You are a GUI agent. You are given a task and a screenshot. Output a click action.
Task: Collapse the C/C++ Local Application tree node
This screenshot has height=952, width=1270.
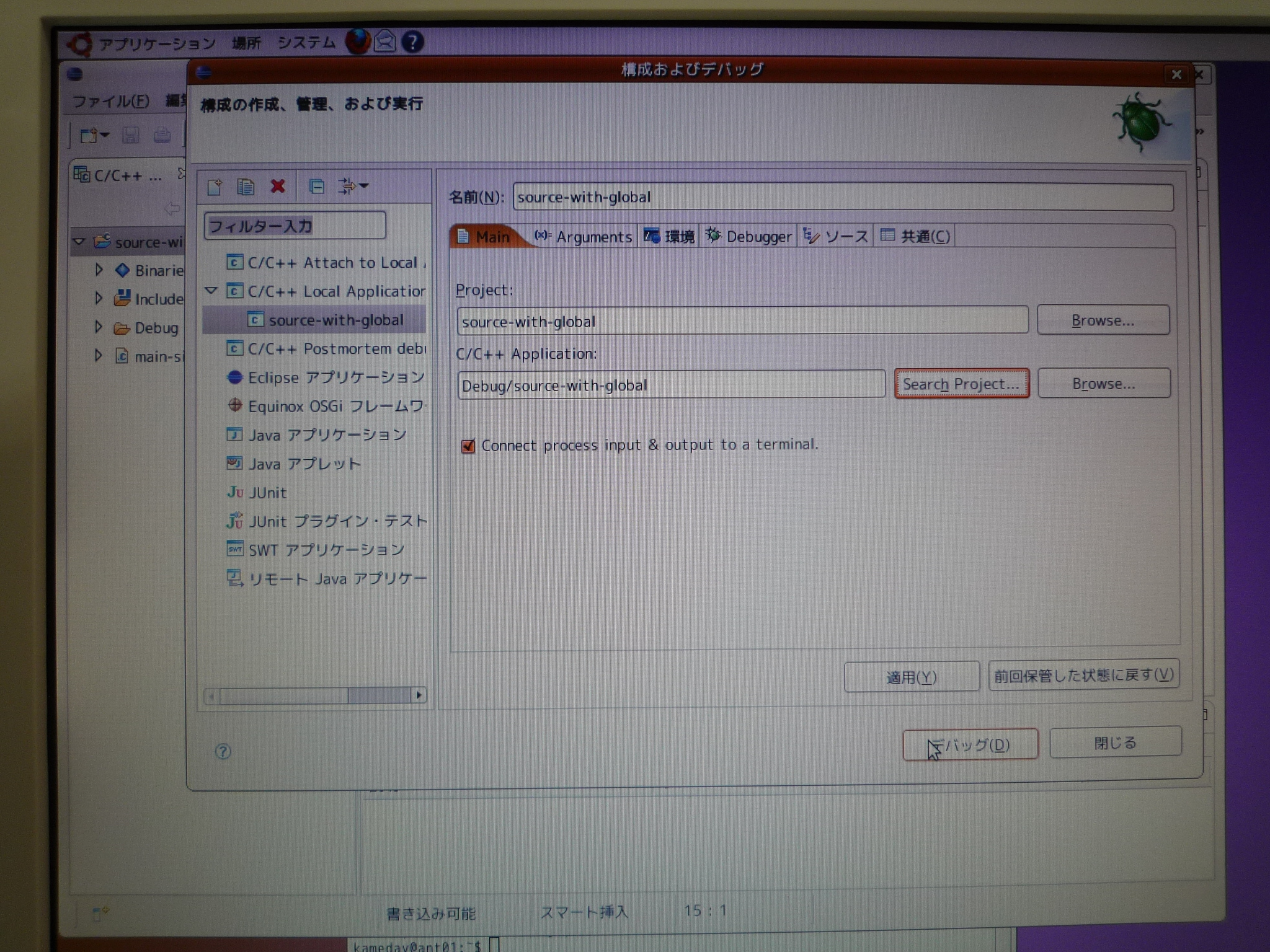(x=211, y=290)
